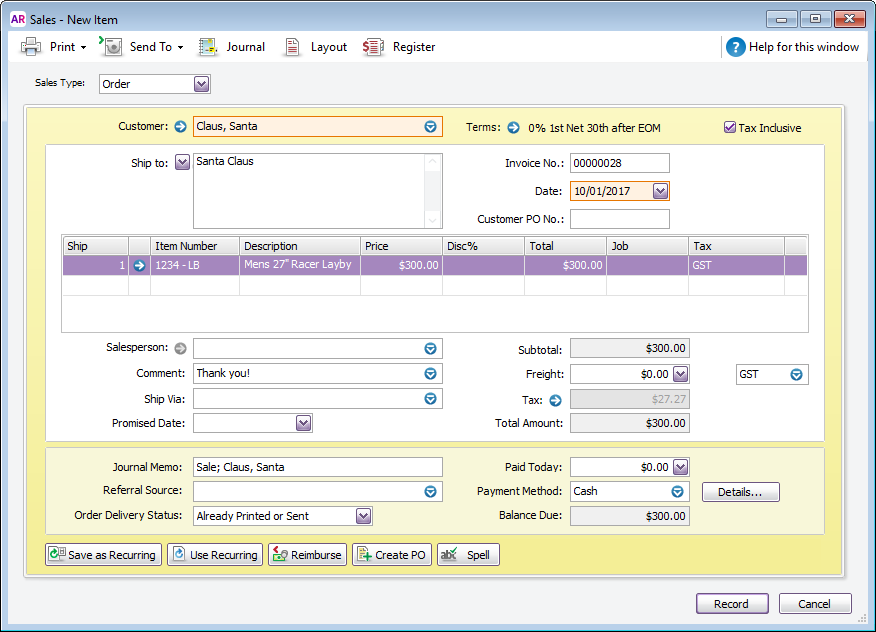876x632 pixels.
Task: Open the Order Delivery Status dropdown
Action: pyautogui.click(x=364, y=516)
